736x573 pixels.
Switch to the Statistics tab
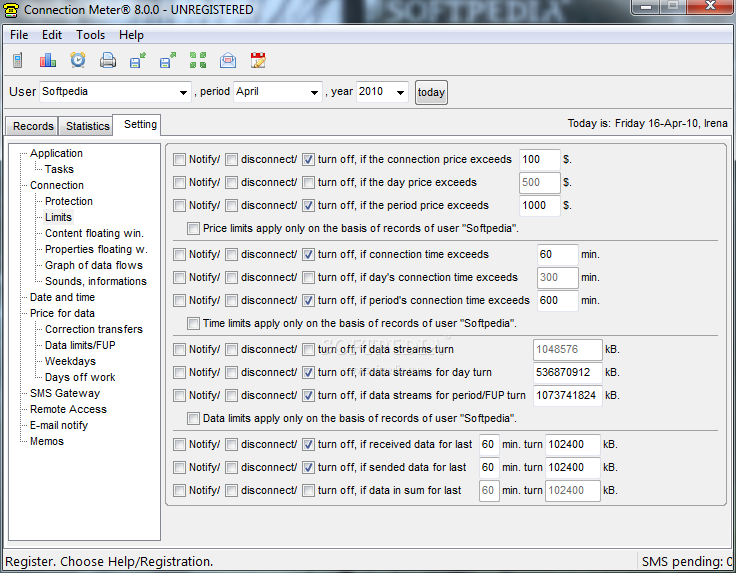click(87, 126)
